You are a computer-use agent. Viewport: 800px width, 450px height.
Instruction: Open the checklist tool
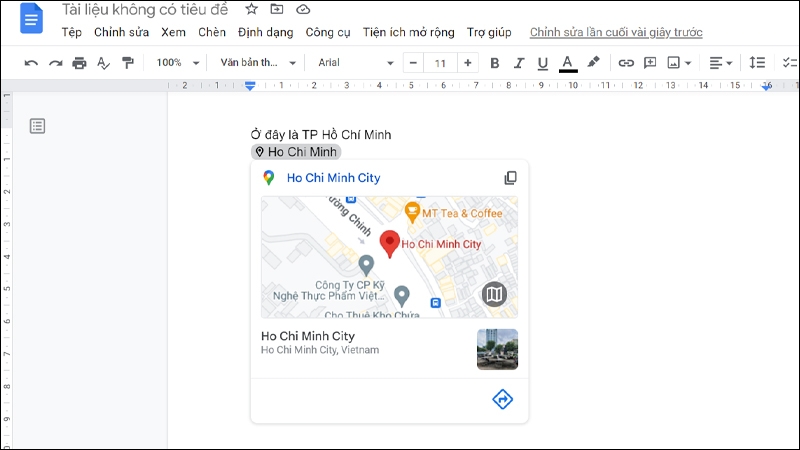(790, 63)
